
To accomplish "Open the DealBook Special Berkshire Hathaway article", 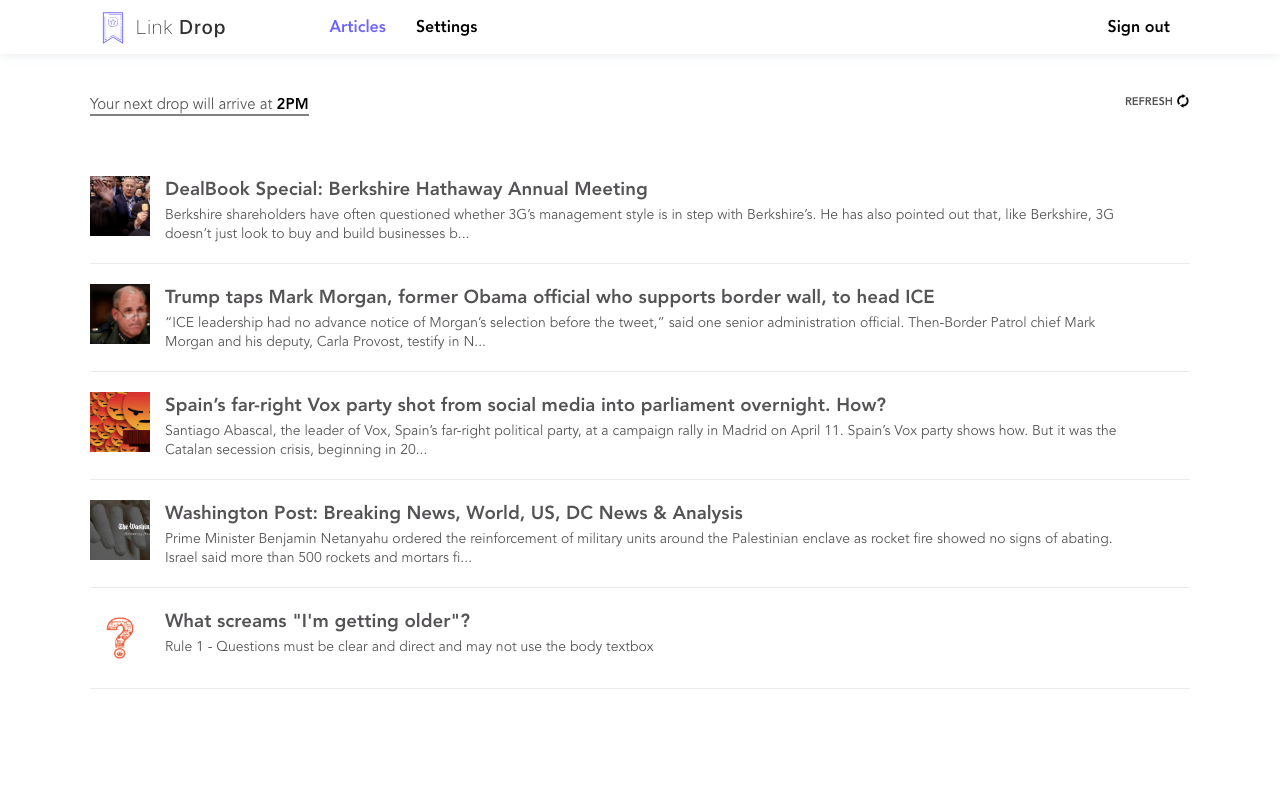I will coord(406,189).
